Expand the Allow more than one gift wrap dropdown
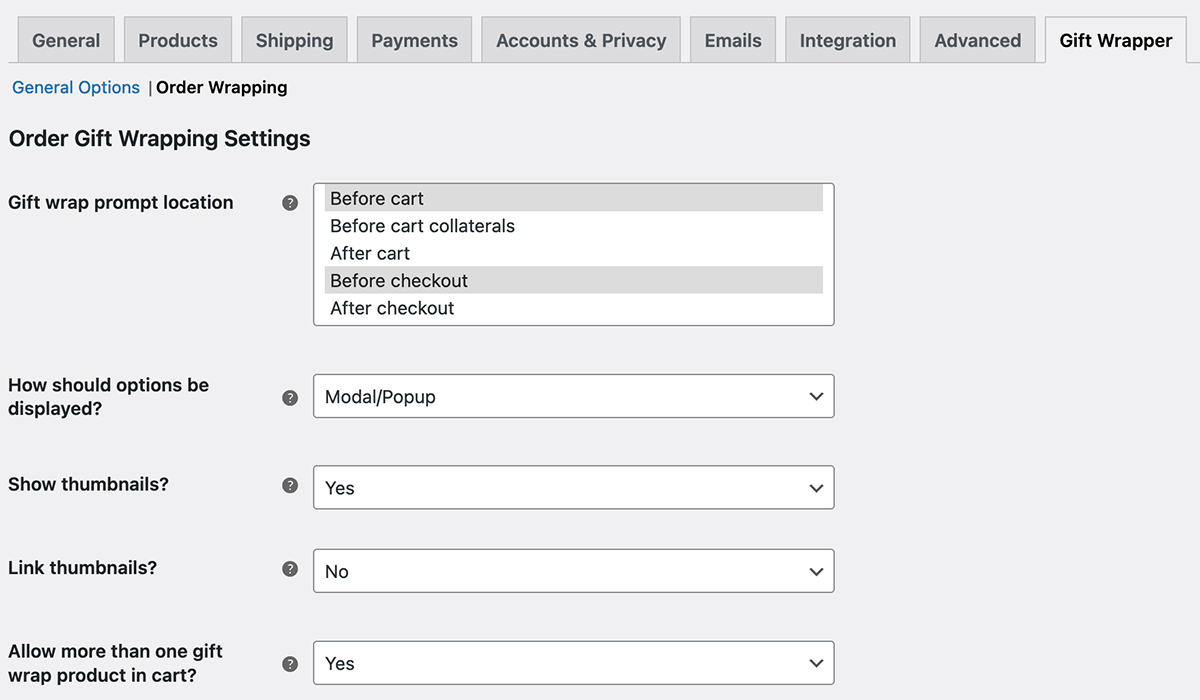Screen dimensions: 1200x700 point(573,664)
